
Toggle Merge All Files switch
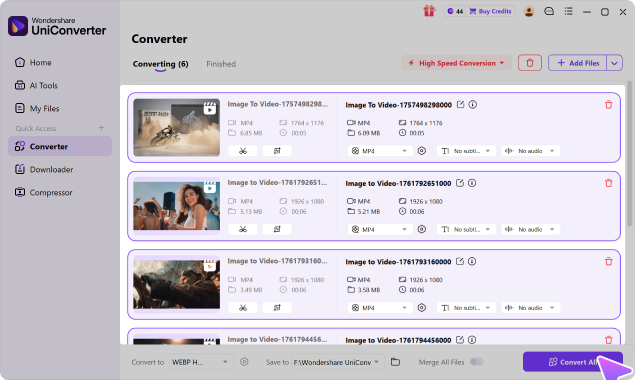pos(477,362)
